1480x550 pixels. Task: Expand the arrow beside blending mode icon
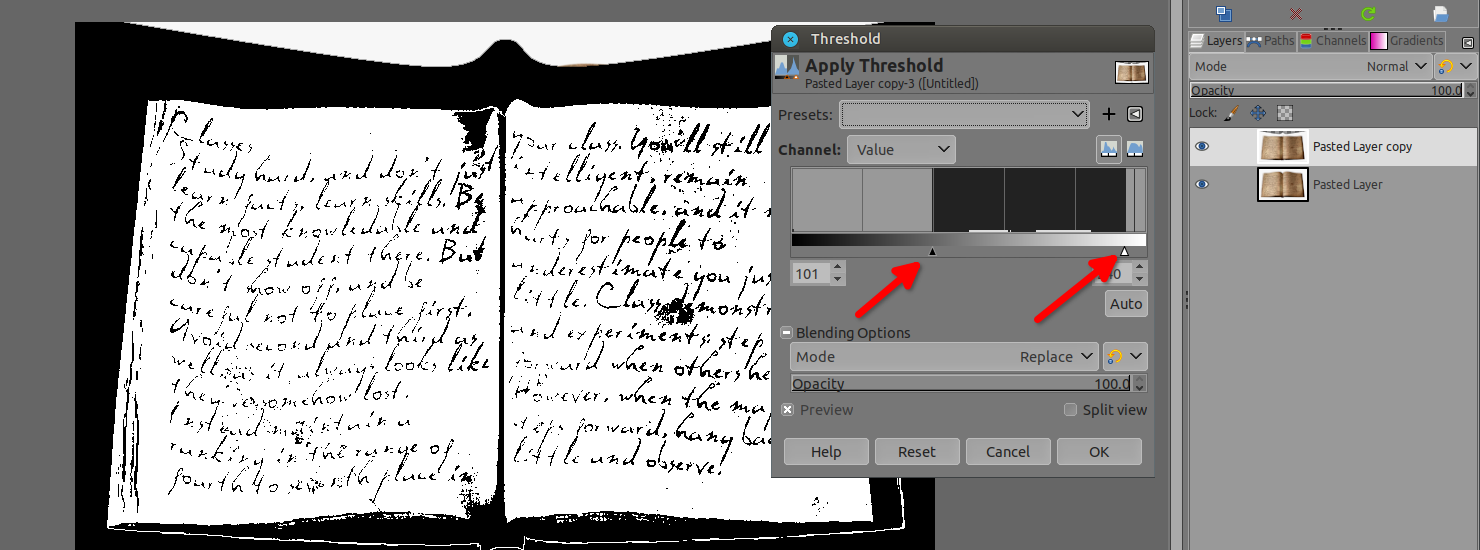click(1136, 356)
